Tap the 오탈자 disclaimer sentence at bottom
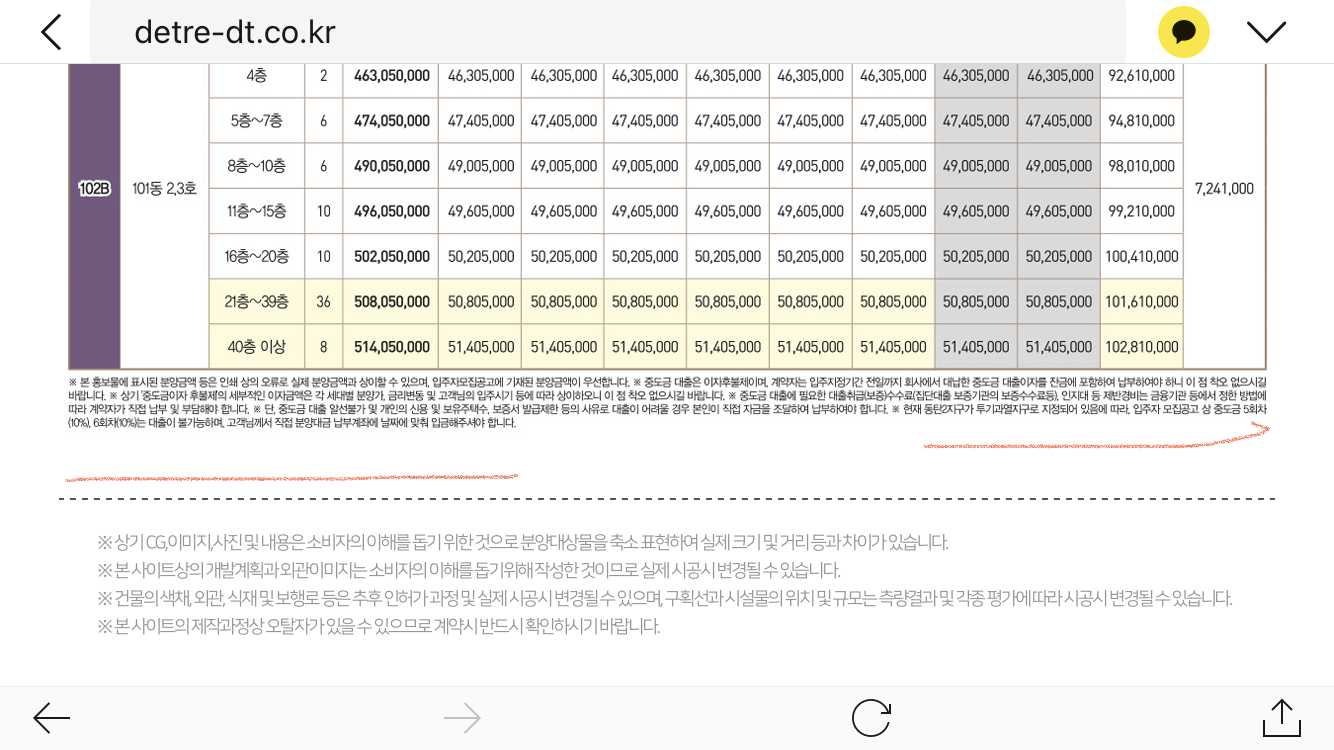Screen dimensions: 1334x750 [x=378, y=626]
